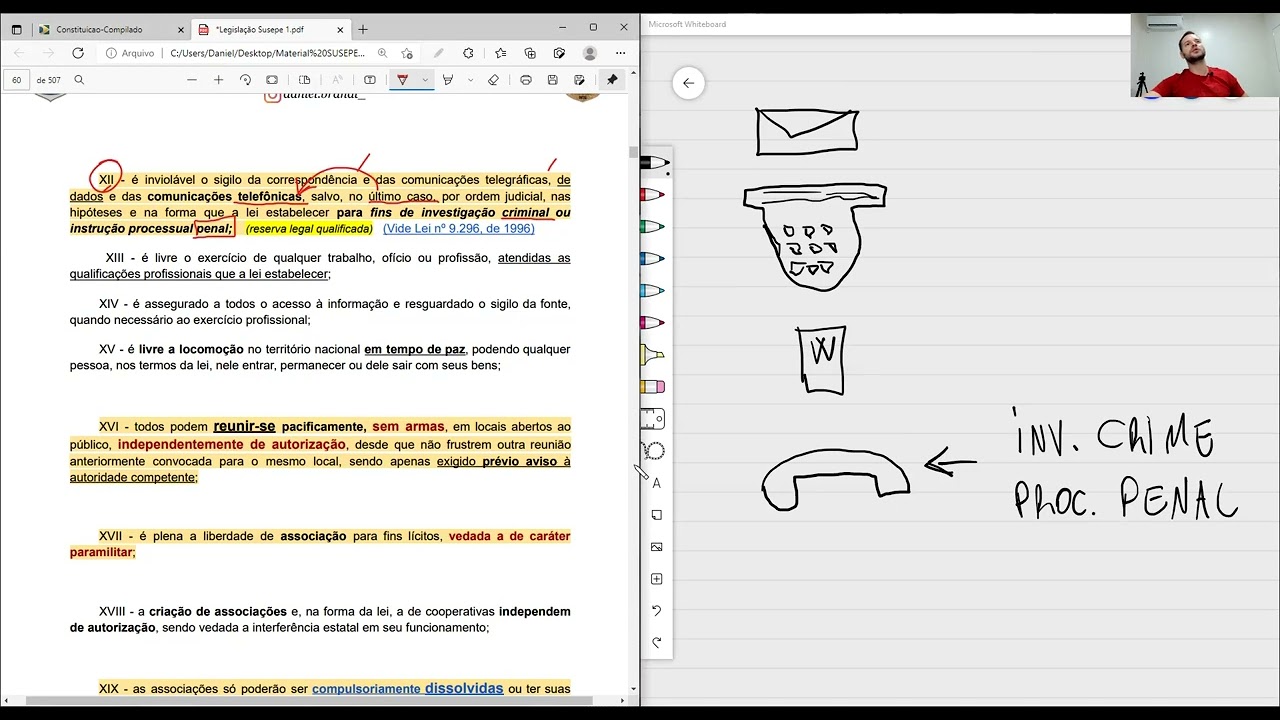Select the dark blue pen in Whiteboard
Screen dimensions: 1280x720
[x=654, y=258]
